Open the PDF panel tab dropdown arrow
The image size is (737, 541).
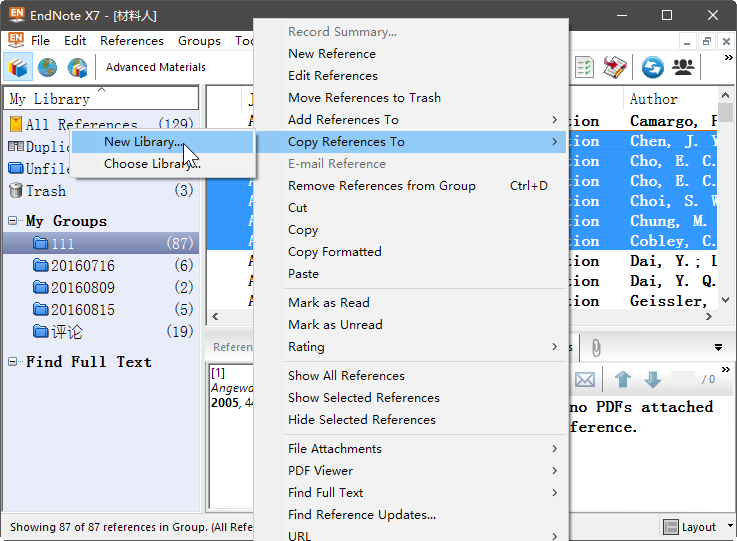click(718, 347)
